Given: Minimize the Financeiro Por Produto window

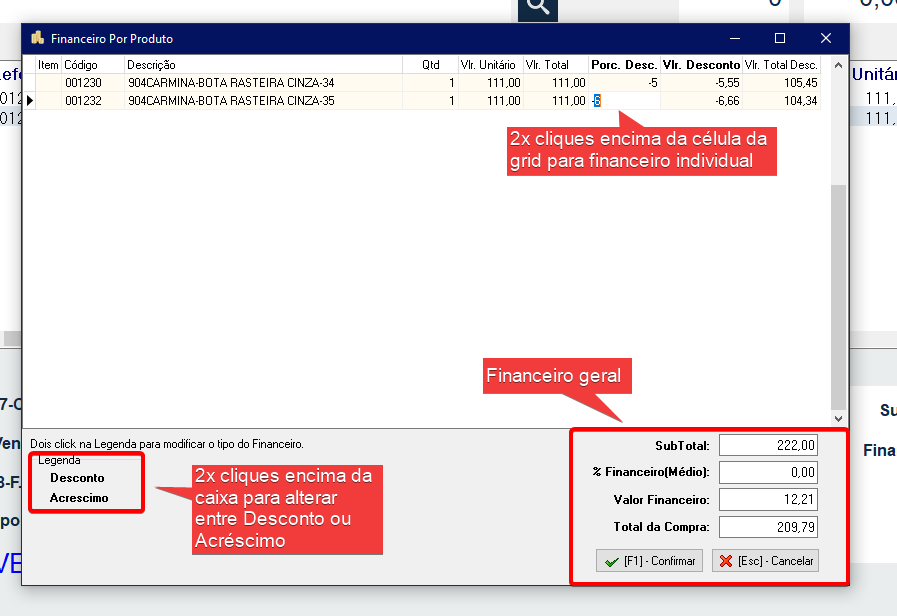Looking at the screenshot, I should [x=733, y=38].
